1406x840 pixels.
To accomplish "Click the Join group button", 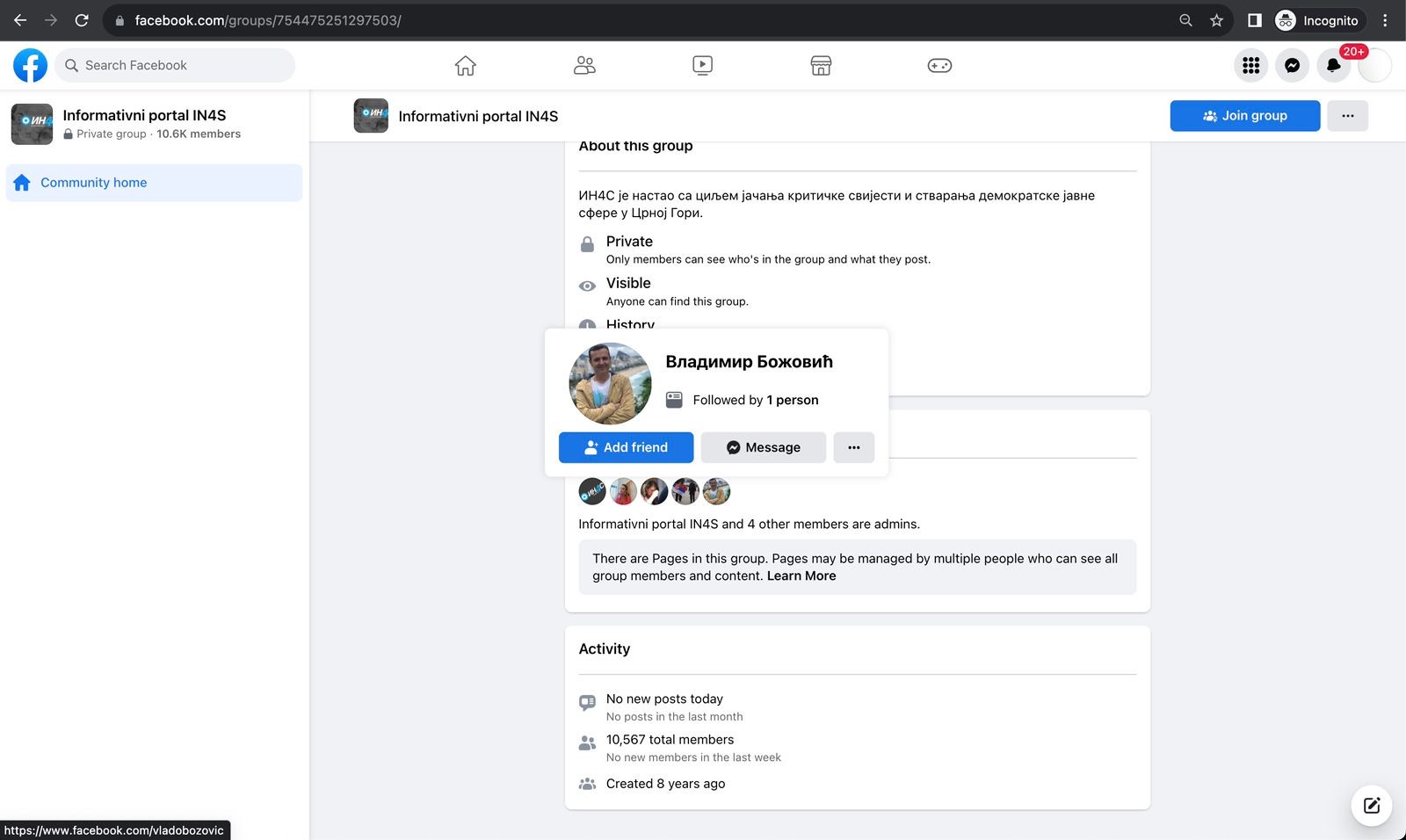I will [x=1245, y=116].
